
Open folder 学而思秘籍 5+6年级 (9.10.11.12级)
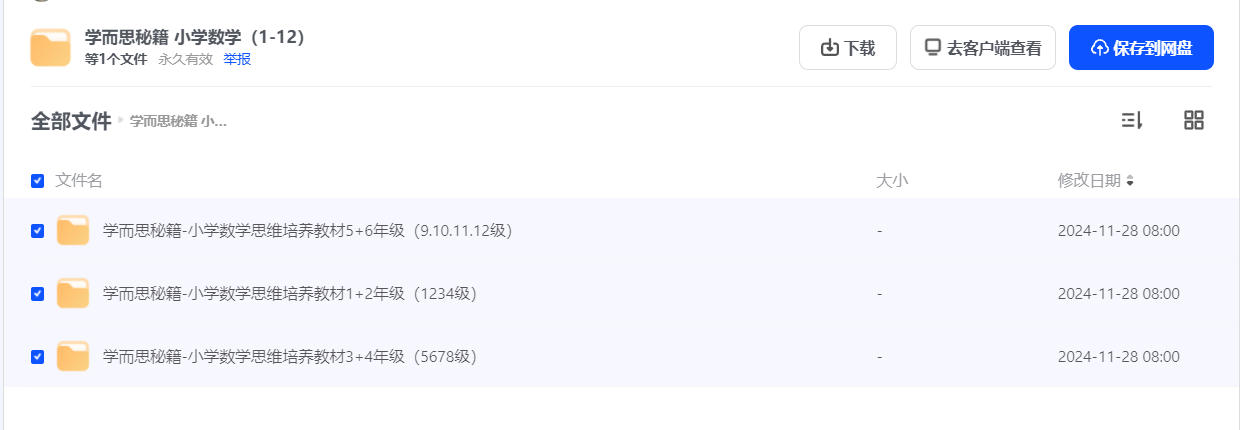point(307,231)
